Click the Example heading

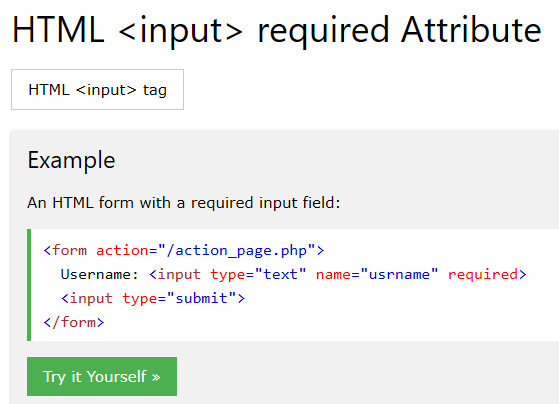click(x=71, y=160)
